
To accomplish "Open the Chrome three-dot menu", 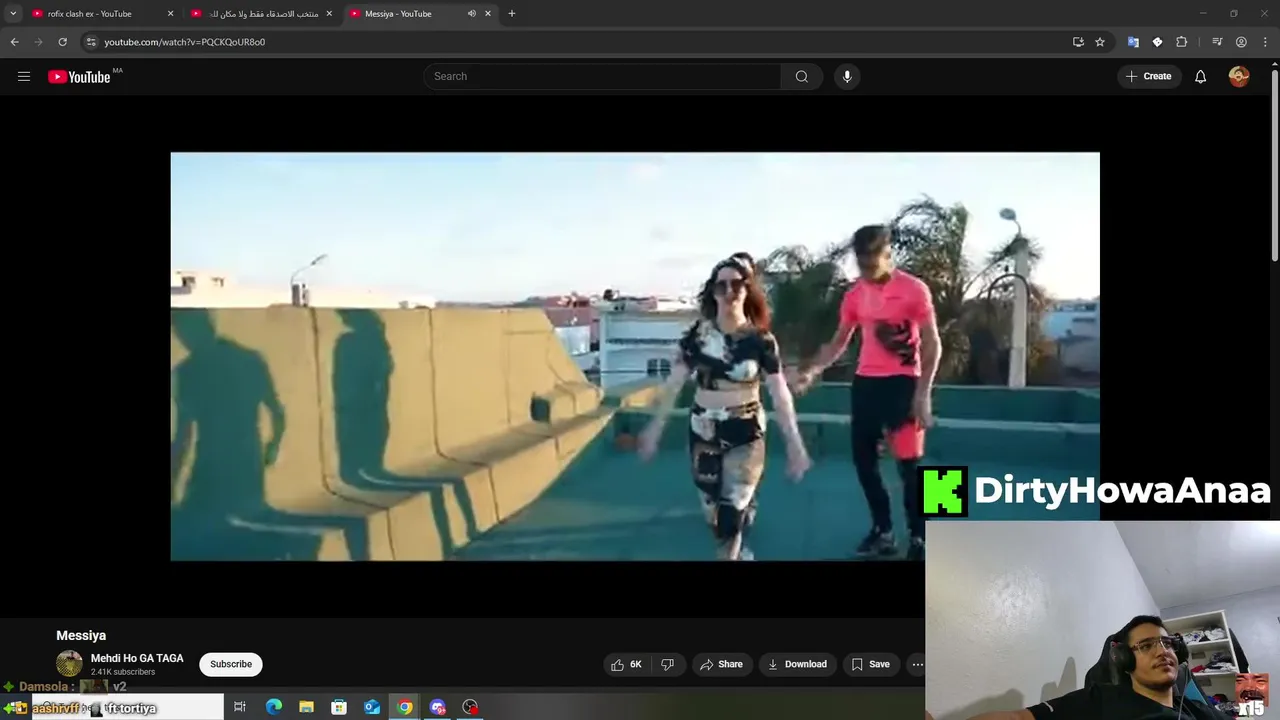I will tap(1264, 42).
